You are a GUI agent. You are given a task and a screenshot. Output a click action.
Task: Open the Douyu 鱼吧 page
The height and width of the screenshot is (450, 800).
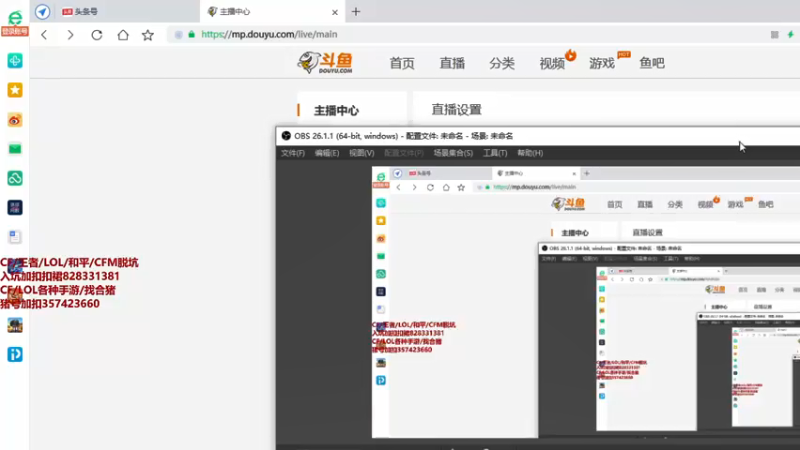tap(652, 63)
